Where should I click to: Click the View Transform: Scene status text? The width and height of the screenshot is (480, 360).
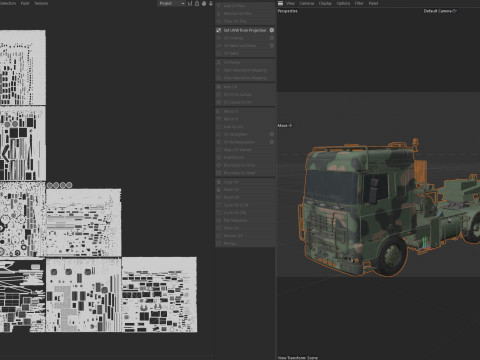tap(298, 358)
